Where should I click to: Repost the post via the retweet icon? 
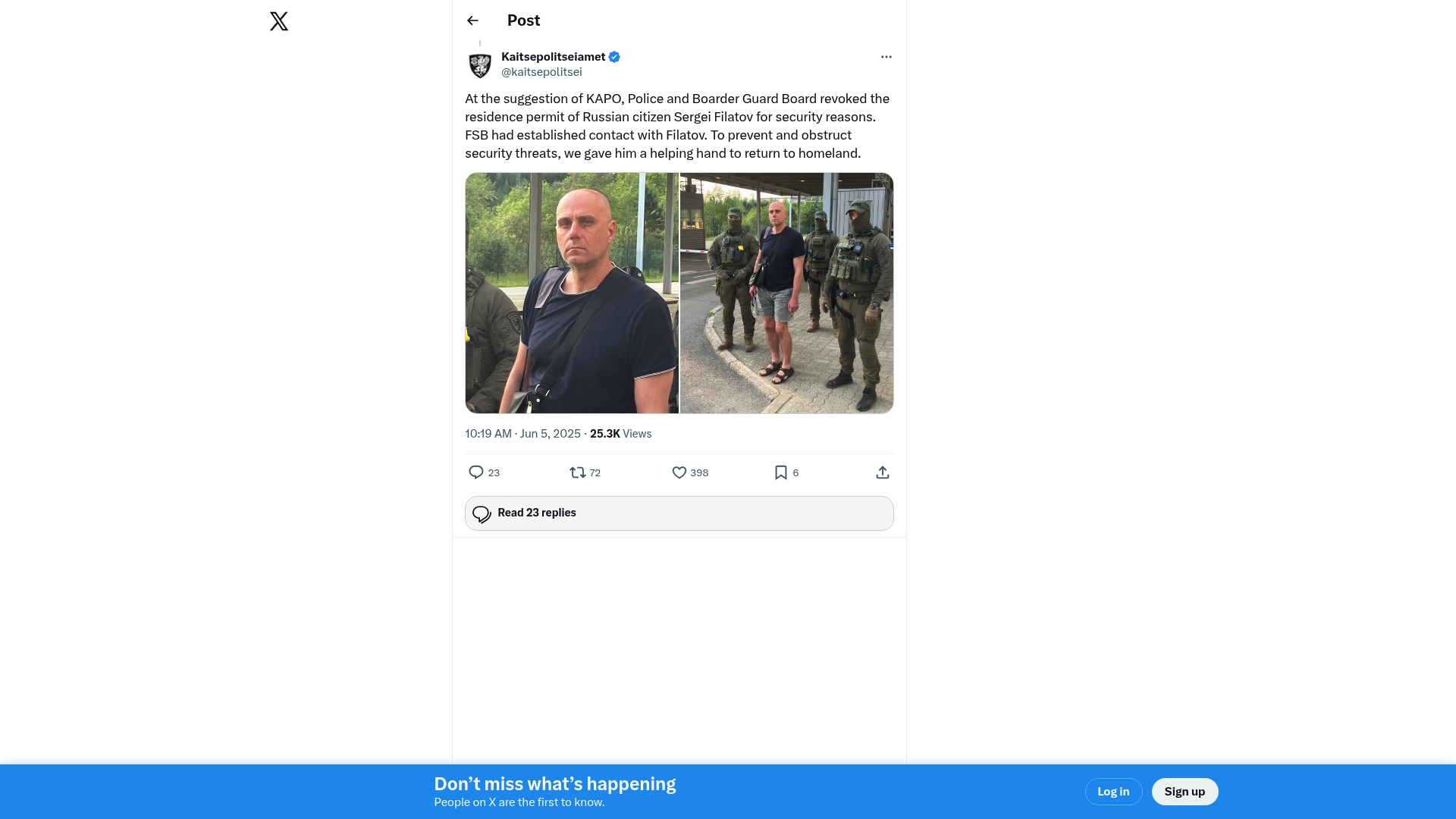coord(577,472)
